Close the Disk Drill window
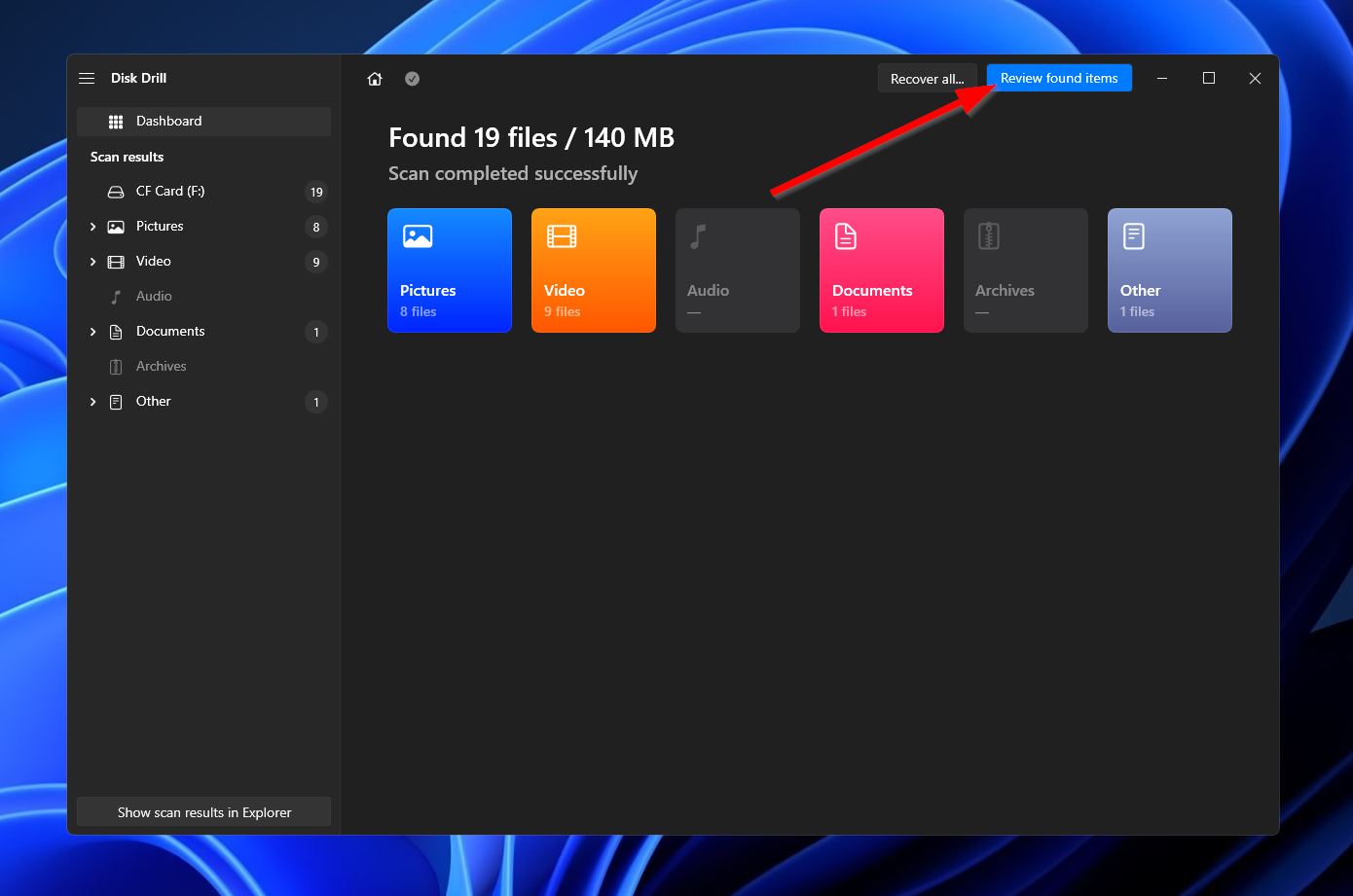Screen dimensions: 1353x896 1255,79
